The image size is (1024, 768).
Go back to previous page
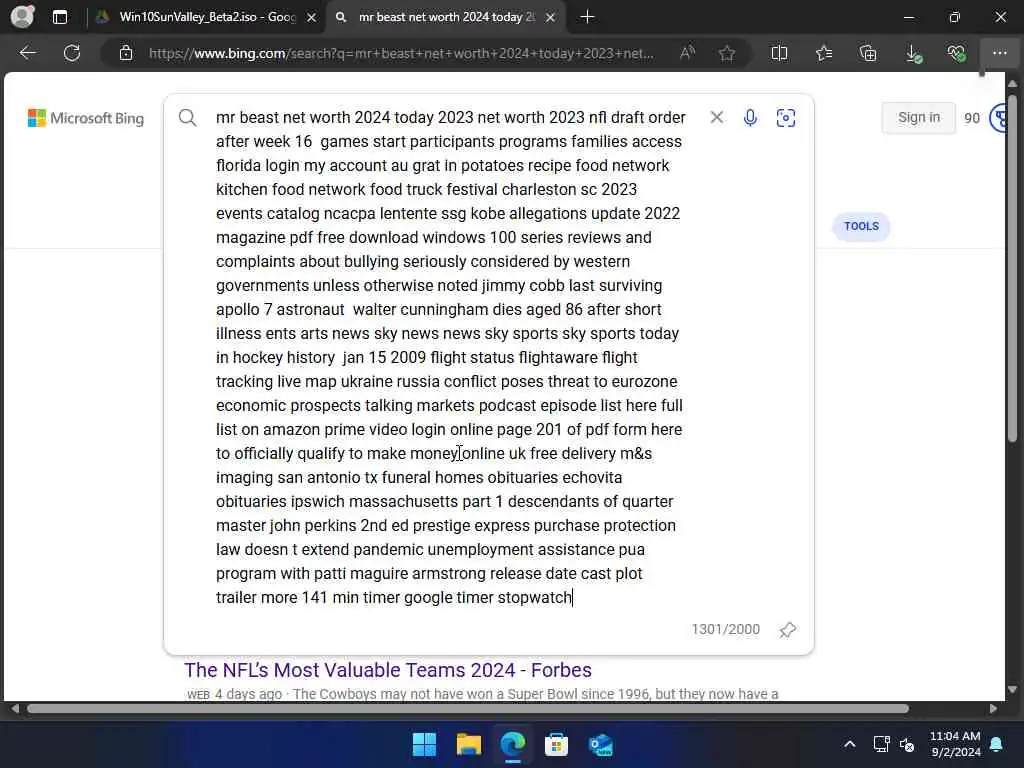pyautogui.click(x=28, y=53)
